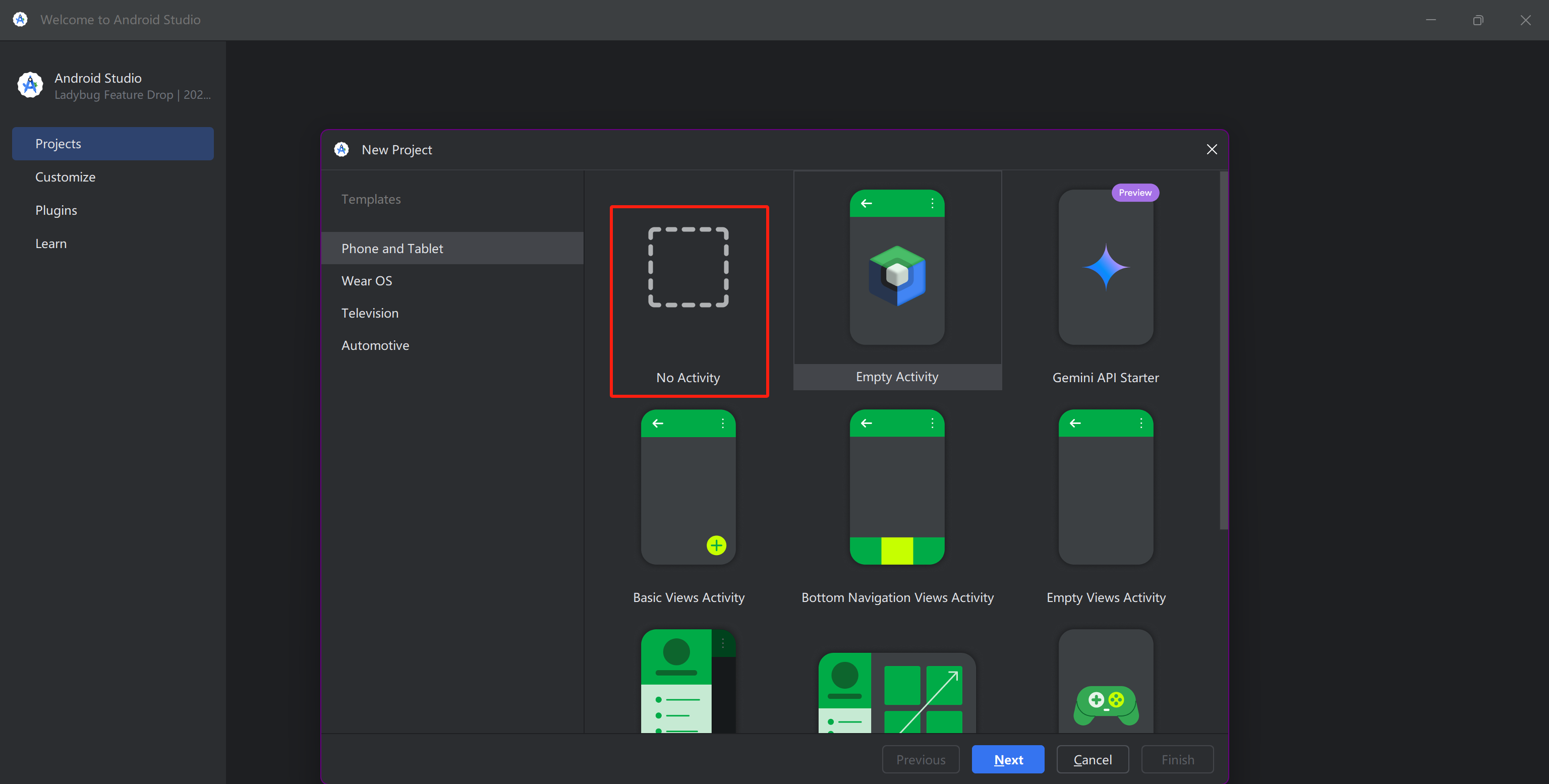Viewport: 1549px width, 784px height.
Task: Click the Android Studio icon in window title bar
Action: point(20,19)
